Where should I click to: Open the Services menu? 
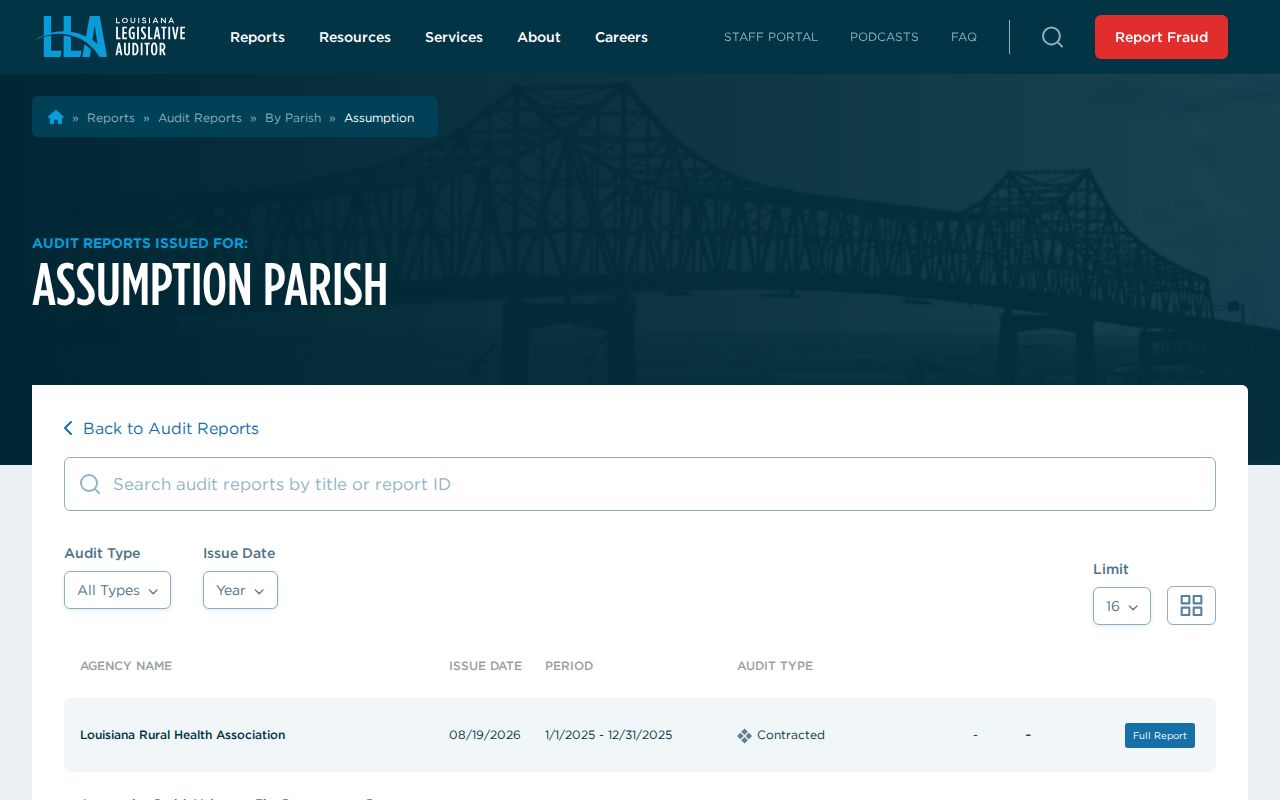pos(454,37)
